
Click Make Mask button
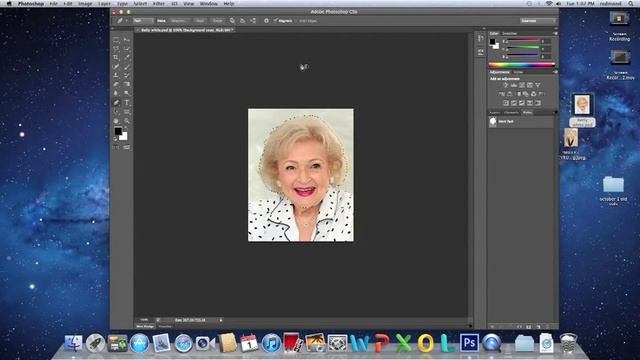[x=200, y=20]
